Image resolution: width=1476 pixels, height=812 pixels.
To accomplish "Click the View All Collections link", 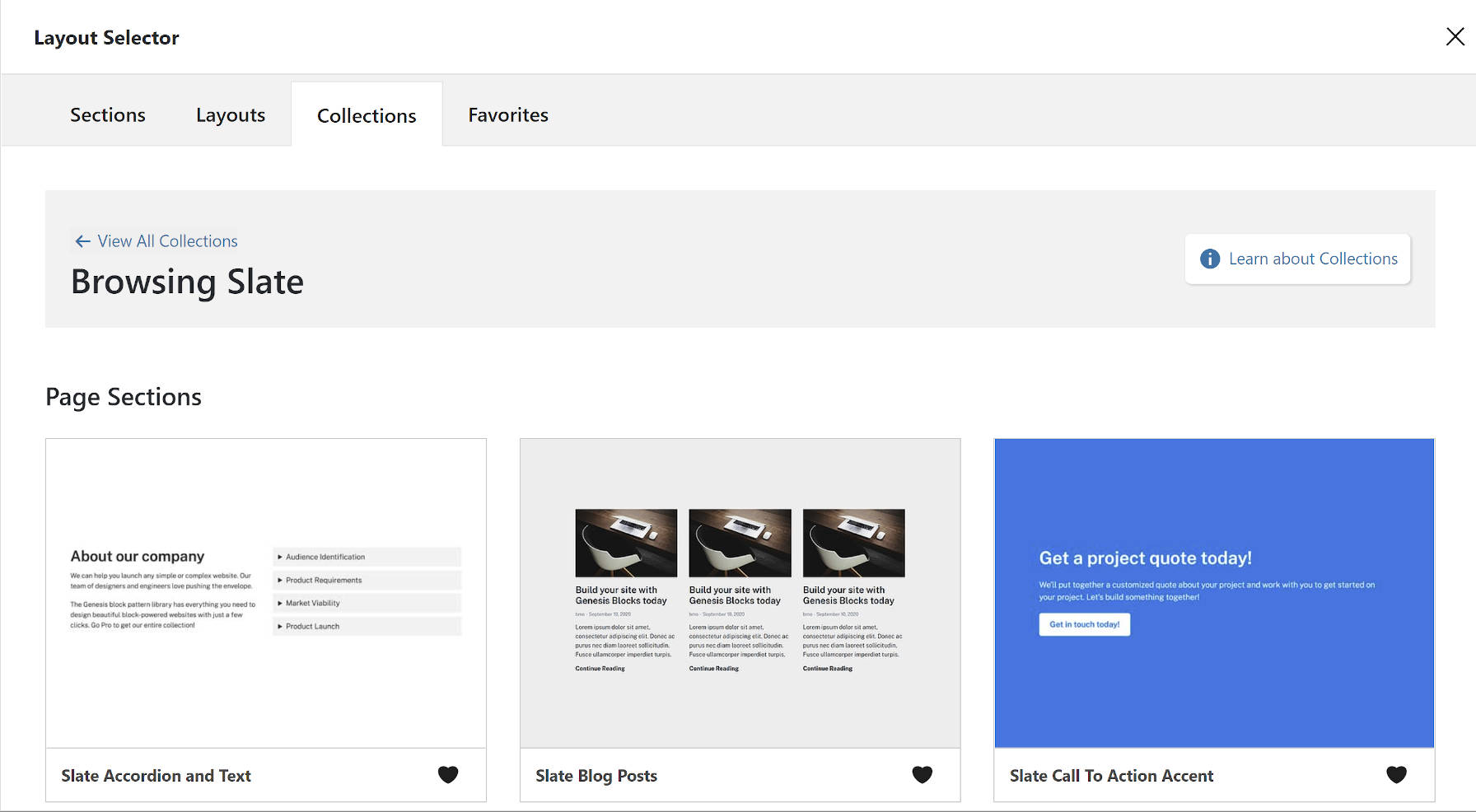I will (166, 240).
